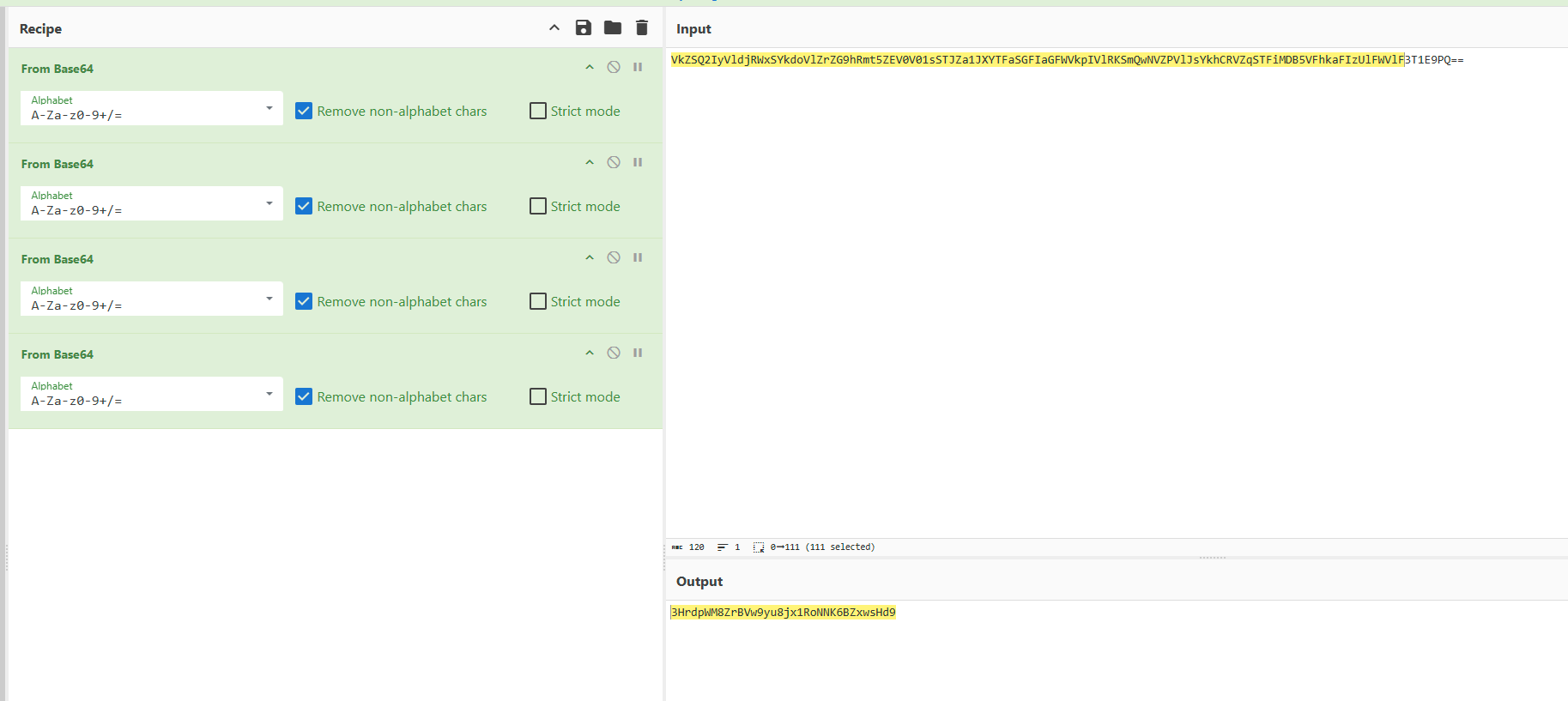The width and height of the screenshot is (1568, 701).
Task: Clear the recipe with the trash icon
Action: click(642, 28)
